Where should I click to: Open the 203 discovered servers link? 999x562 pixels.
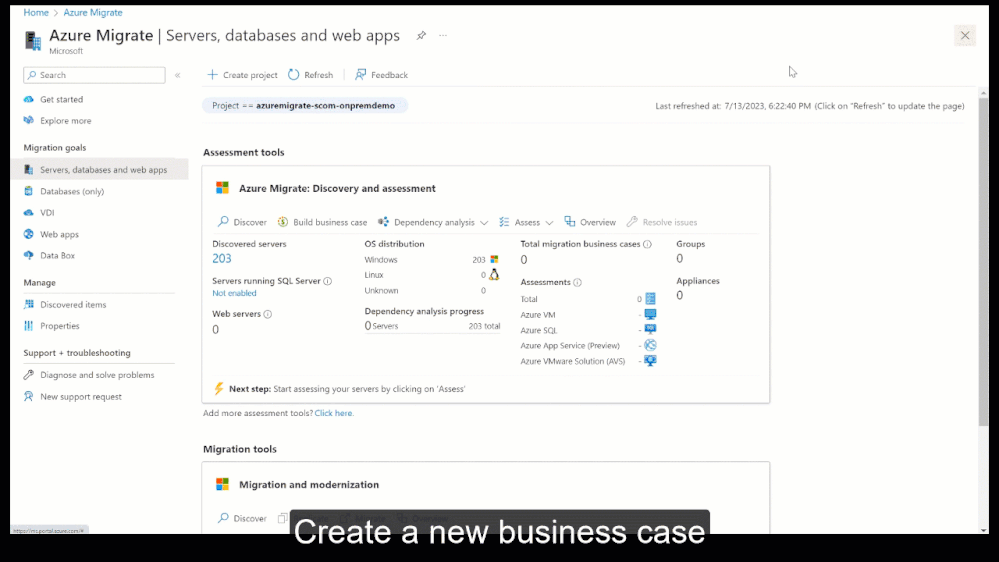click(x=222, y=259)
